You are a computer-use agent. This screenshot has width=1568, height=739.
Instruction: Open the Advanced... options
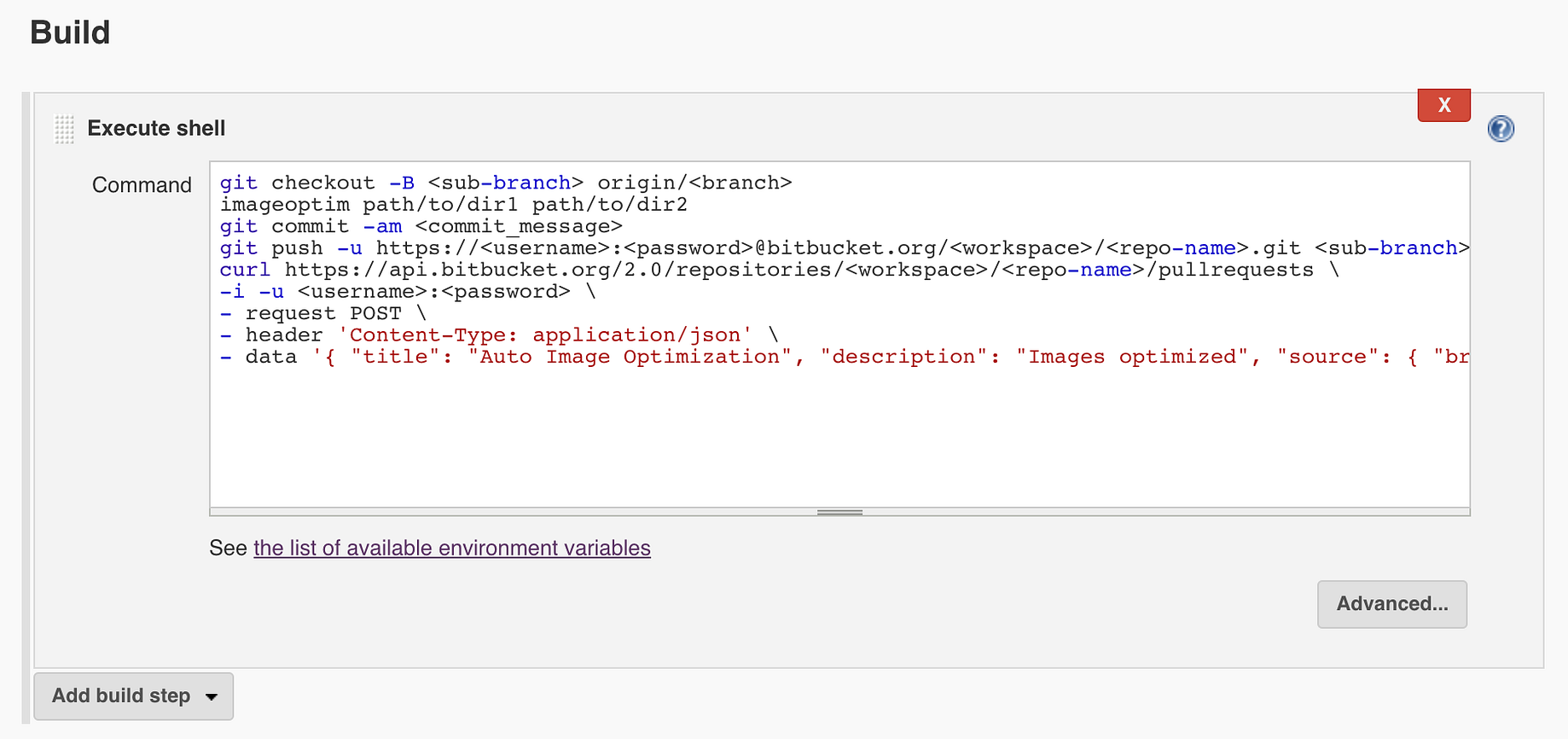[1392, 604]
